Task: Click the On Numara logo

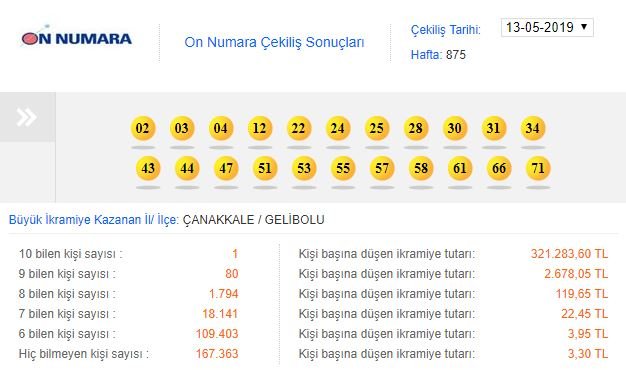Action: coord(76,38)
